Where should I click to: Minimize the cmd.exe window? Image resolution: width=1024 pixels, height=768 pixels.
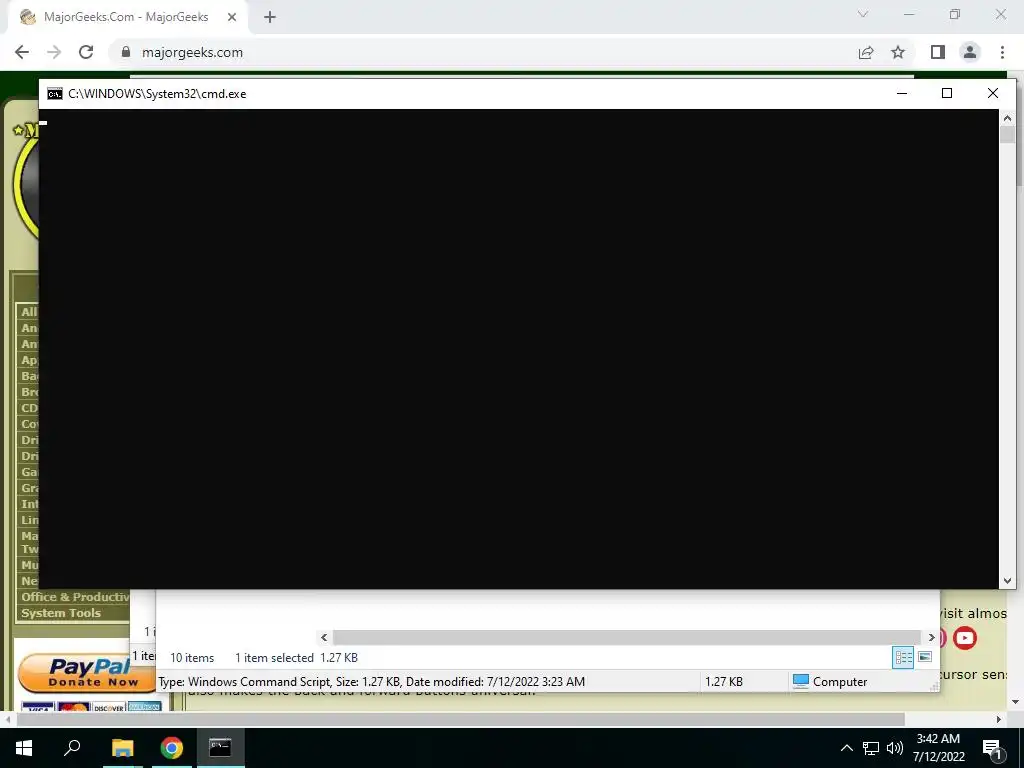coord(902,93)
